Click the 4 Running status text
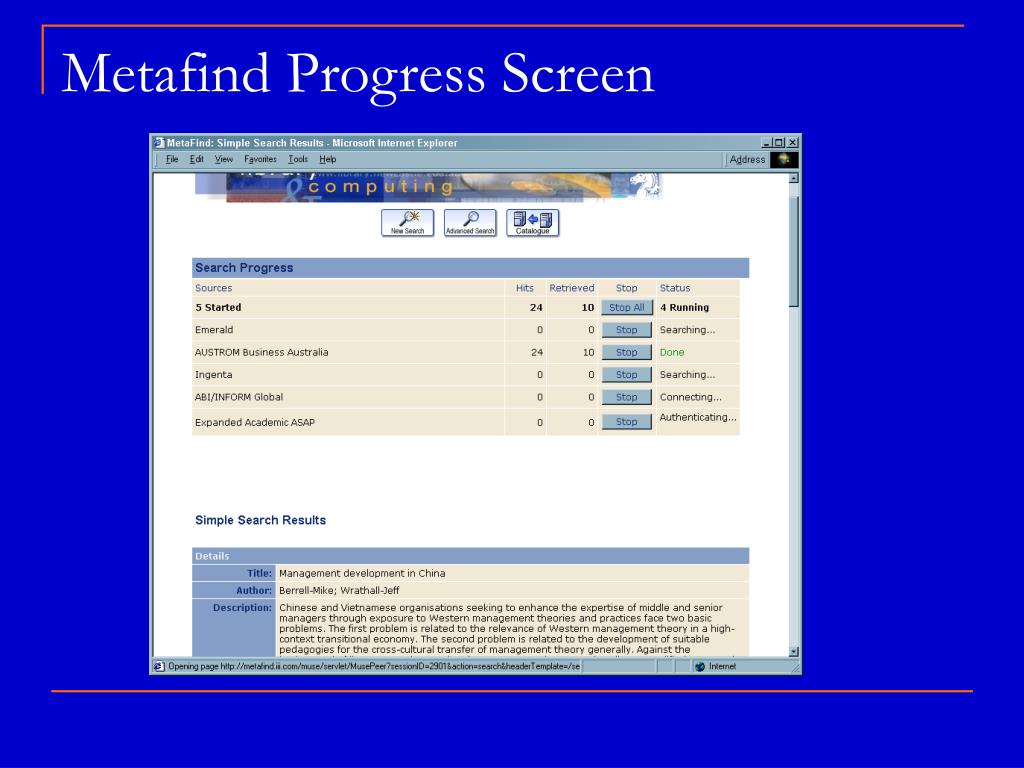The height and width of the screenshot is (768, 1024). (x=684, y=308)
